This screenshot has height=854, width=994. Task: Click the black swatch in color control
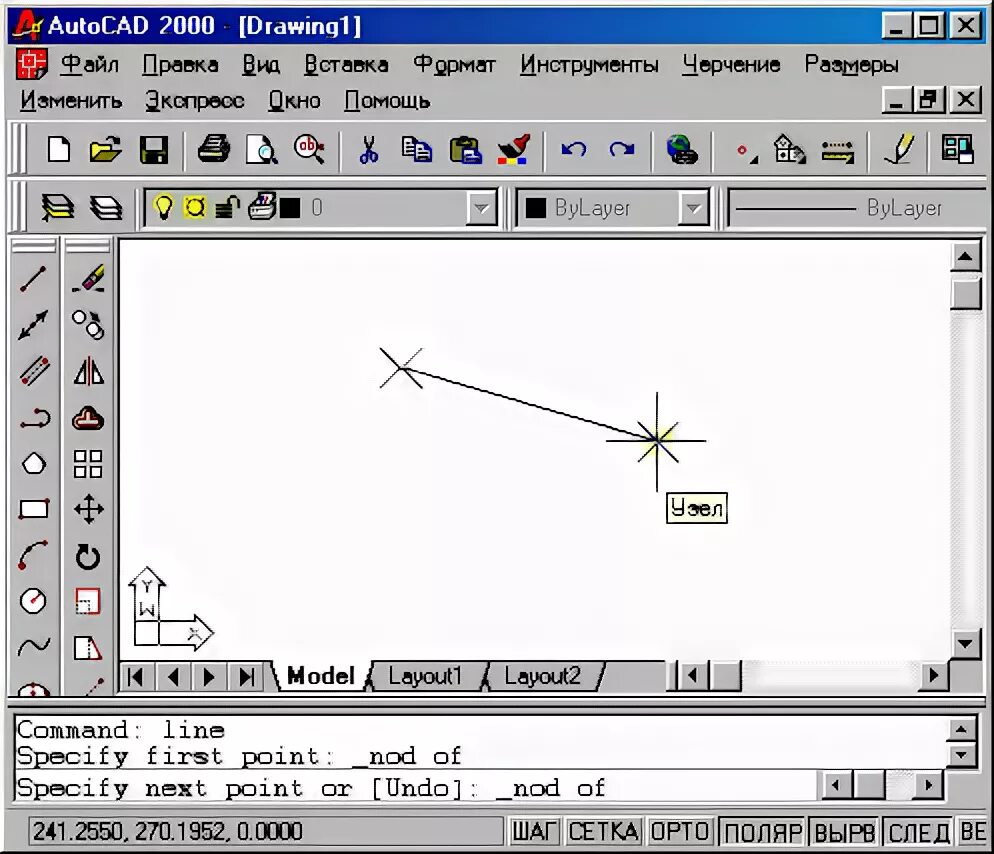(536, 208)
